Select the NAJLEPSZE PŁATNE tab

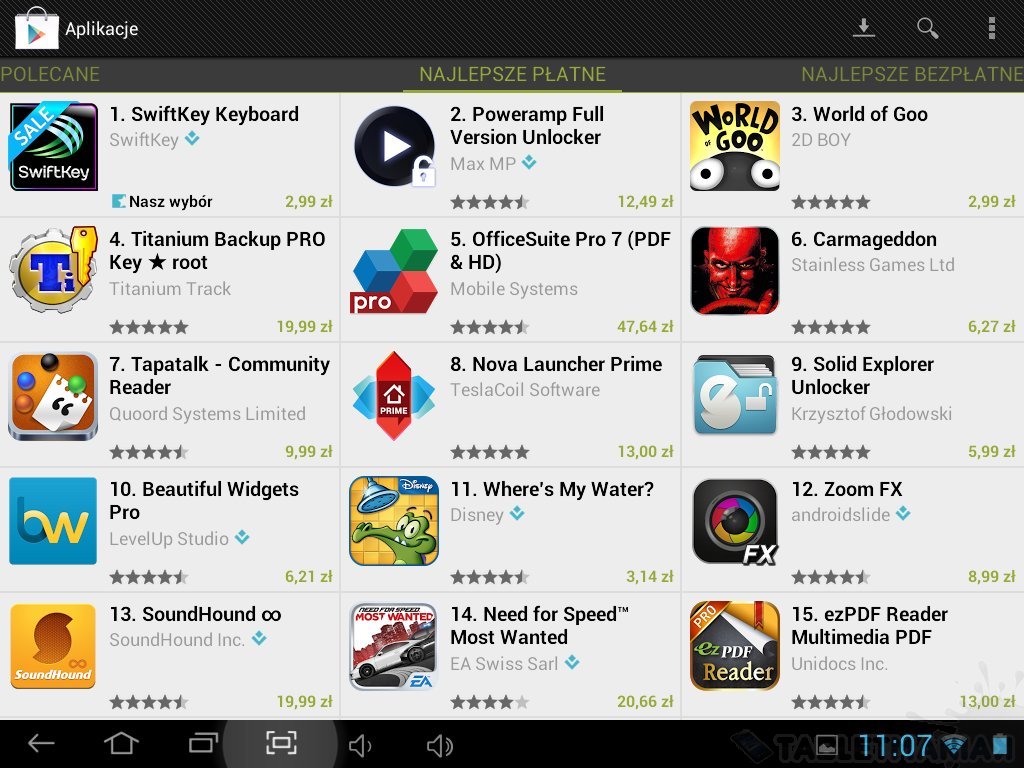(512, 74)
